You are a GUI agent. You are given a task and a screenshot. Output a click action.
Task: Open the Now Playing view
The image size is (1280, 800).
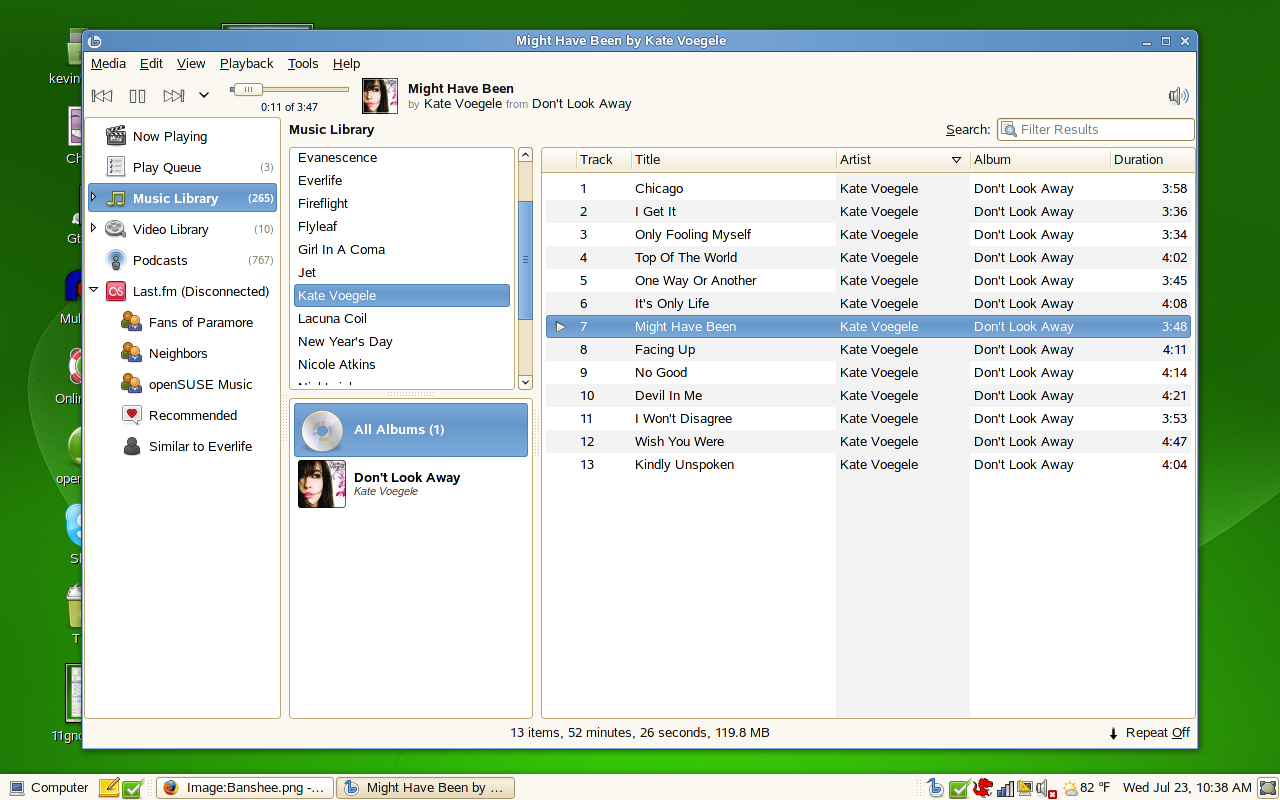(x=169, y=137)
